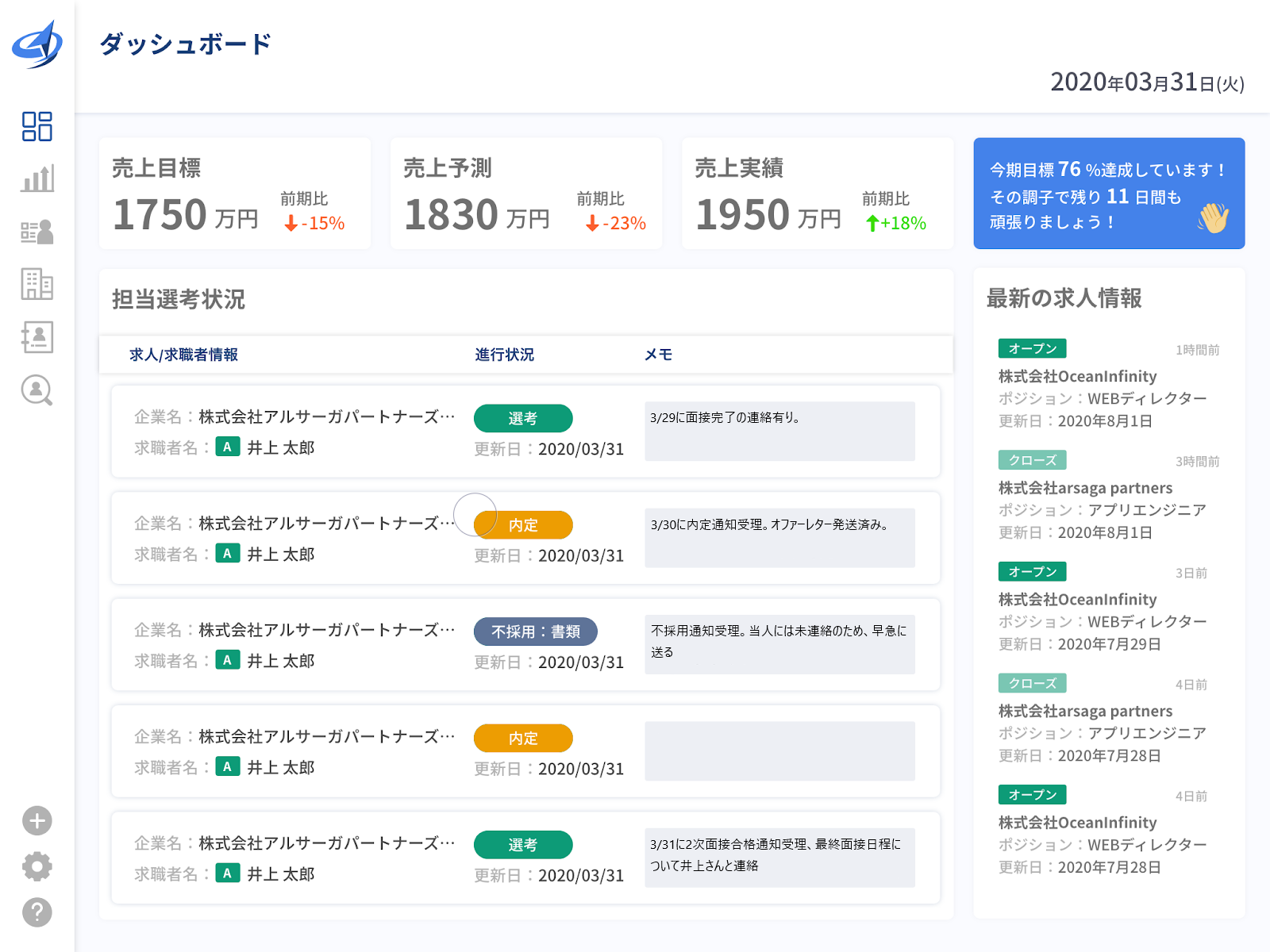Click the 選考 status badge with the 3/29 memo
The height and width of the screenshot is (952, 1270).
point(523,418)
